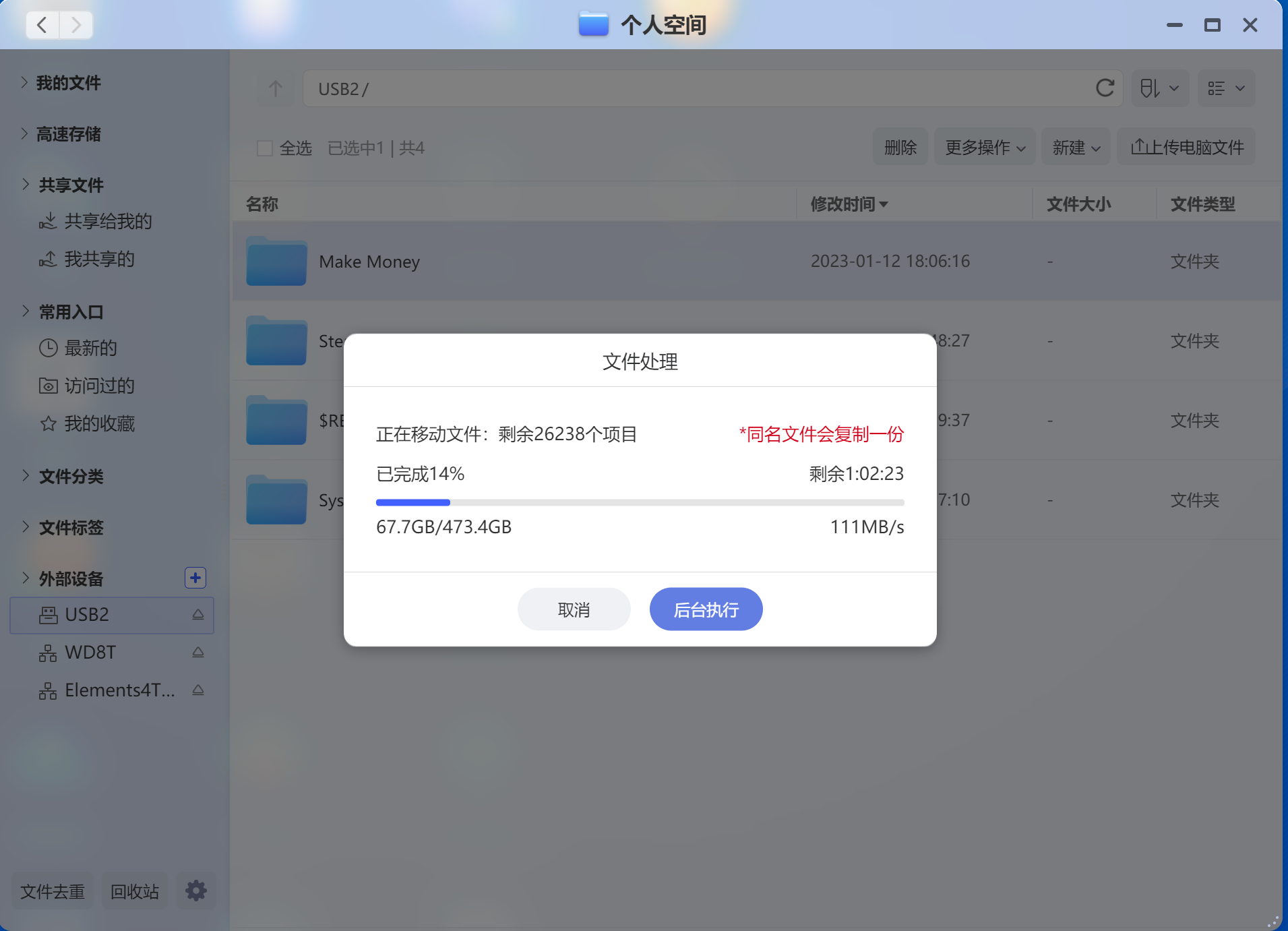The width and height of the screenshot is (1288, 931).
Task: Open the list view mode dropdown
Action: [1226, 88]
